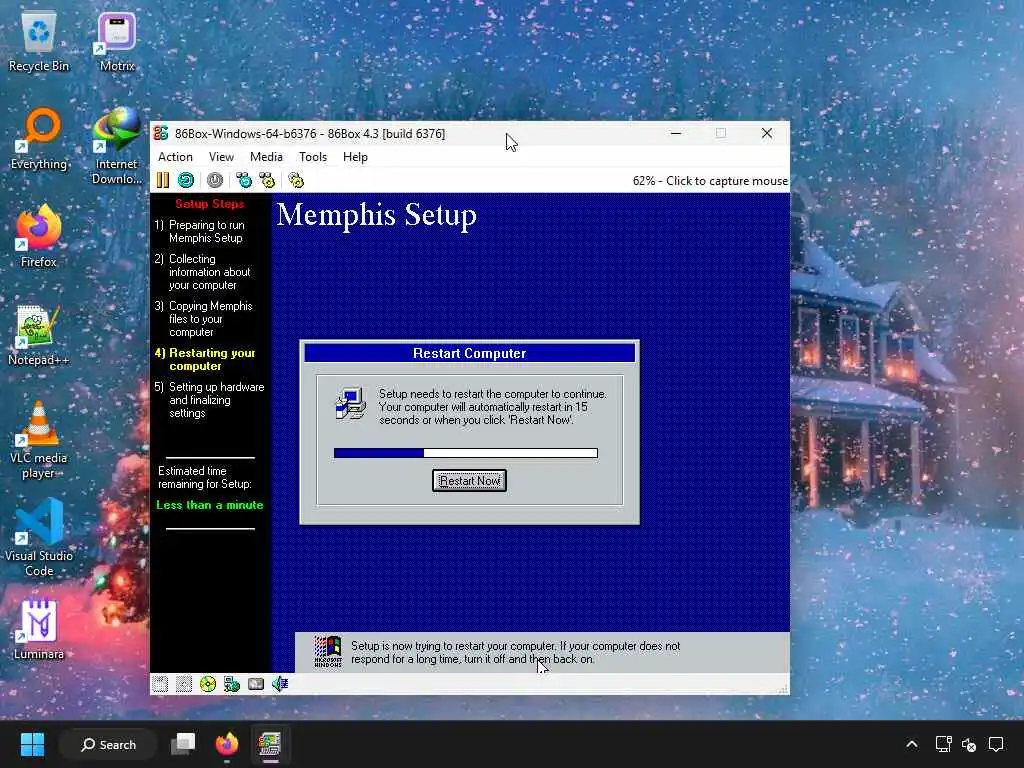Click the 86Box taskbar button

(x=270, y=744)
